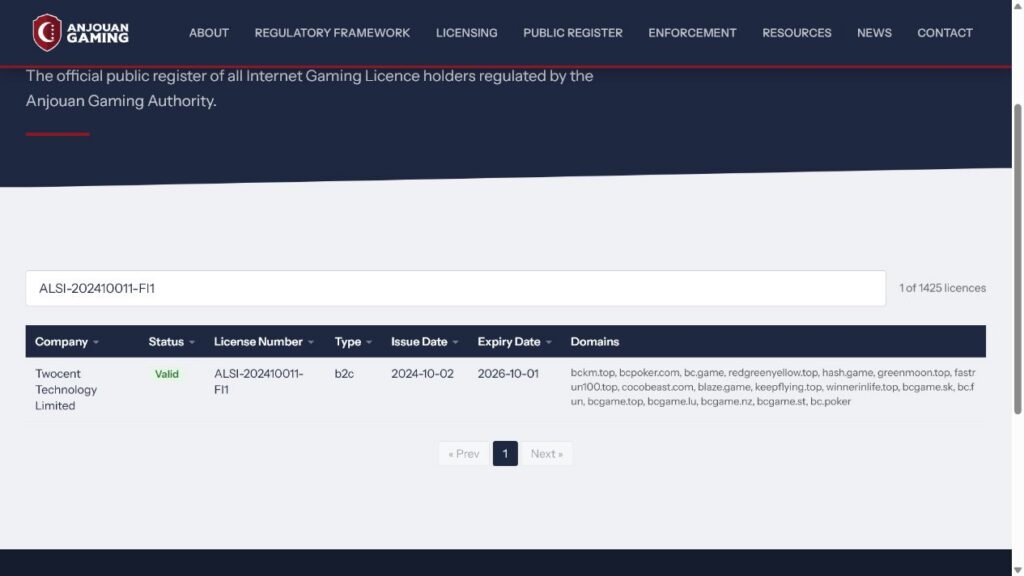Go to the Licensing page
The width and height of the screenshot is (1024, 576).
pos(466,33)
